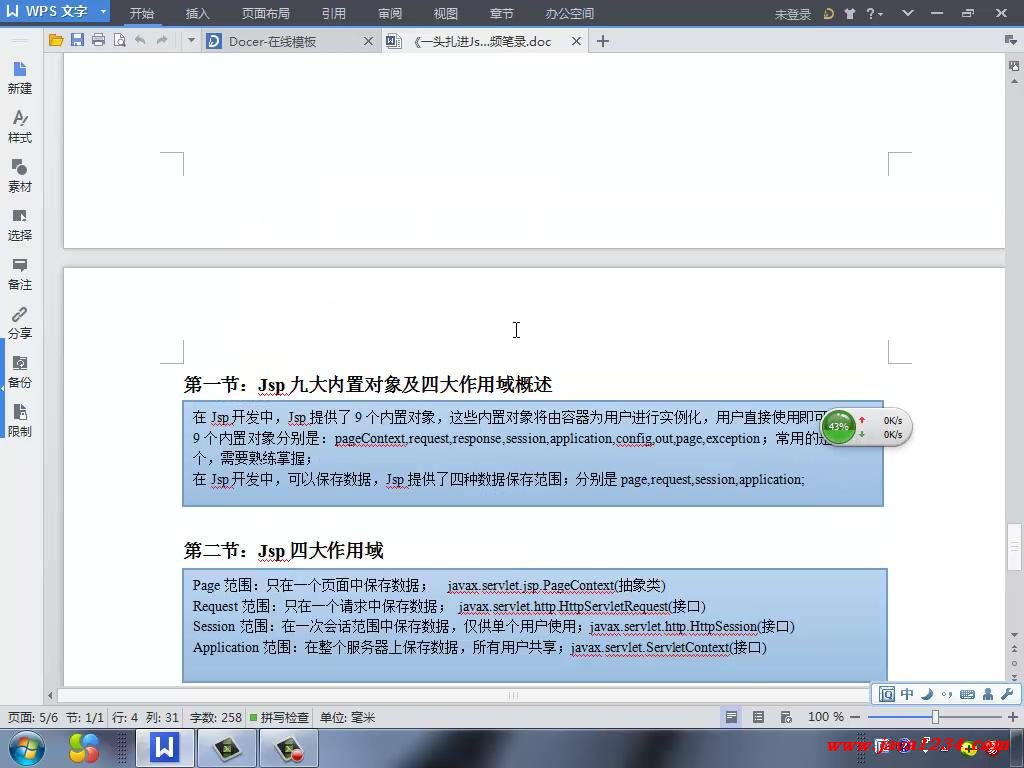Open the help question mark dropdown
Screen dimensions: 1024x768
pyautogui.click(x=874, y=13)
